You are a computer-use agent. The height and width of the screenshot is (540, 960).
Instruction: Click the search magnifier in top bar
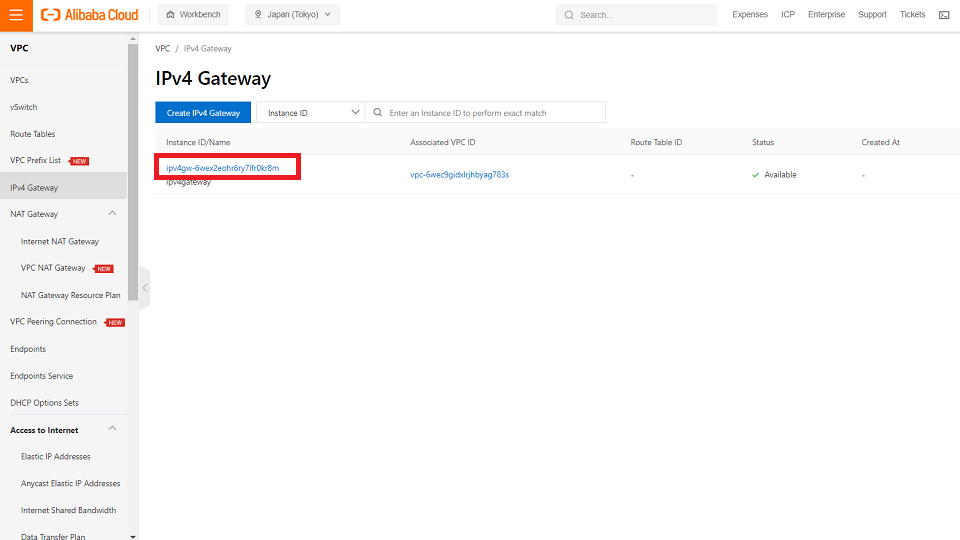click(569, 15)
